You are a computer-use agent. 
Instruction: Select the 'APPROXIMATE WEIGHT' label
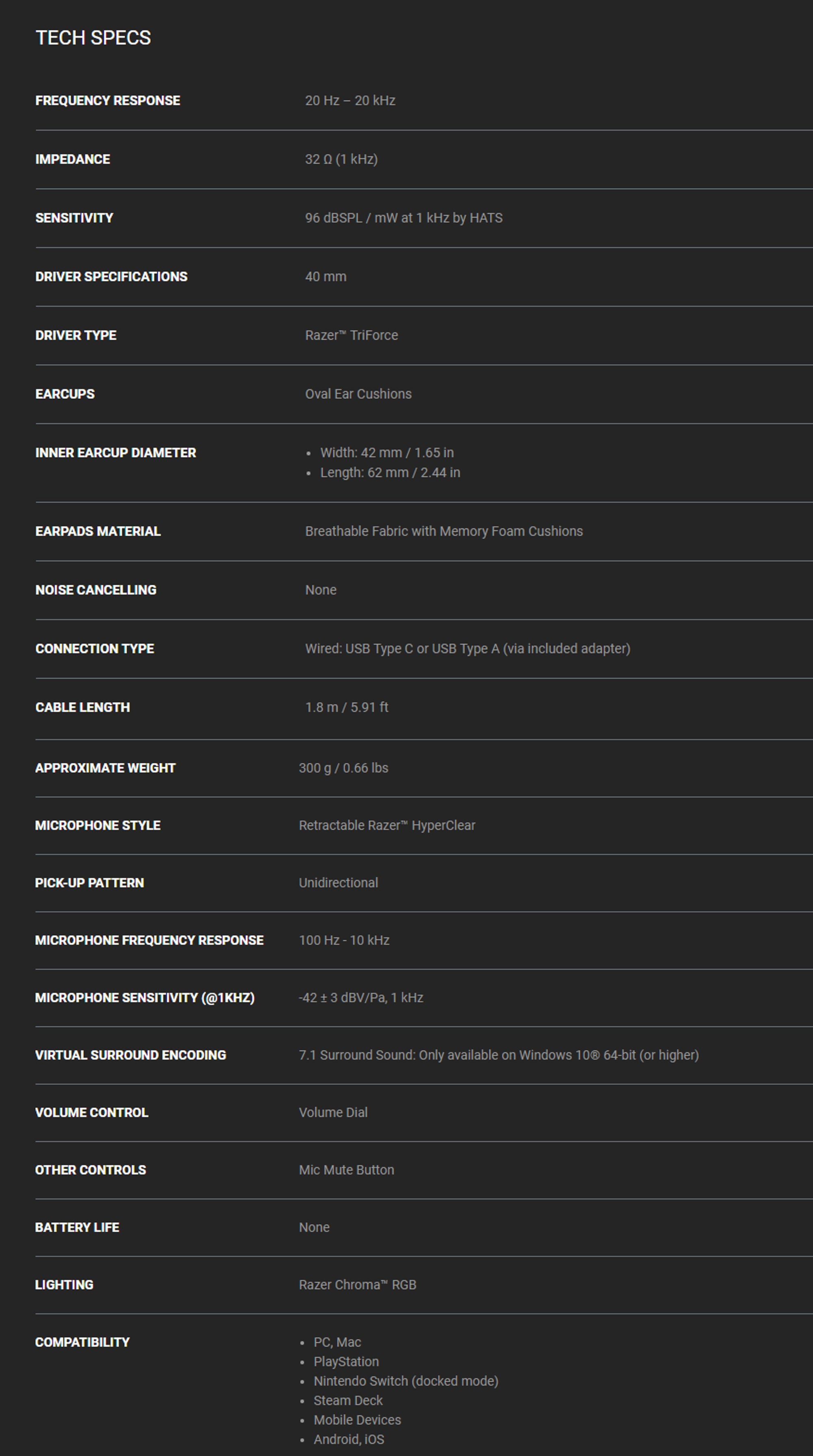point(105,769)
